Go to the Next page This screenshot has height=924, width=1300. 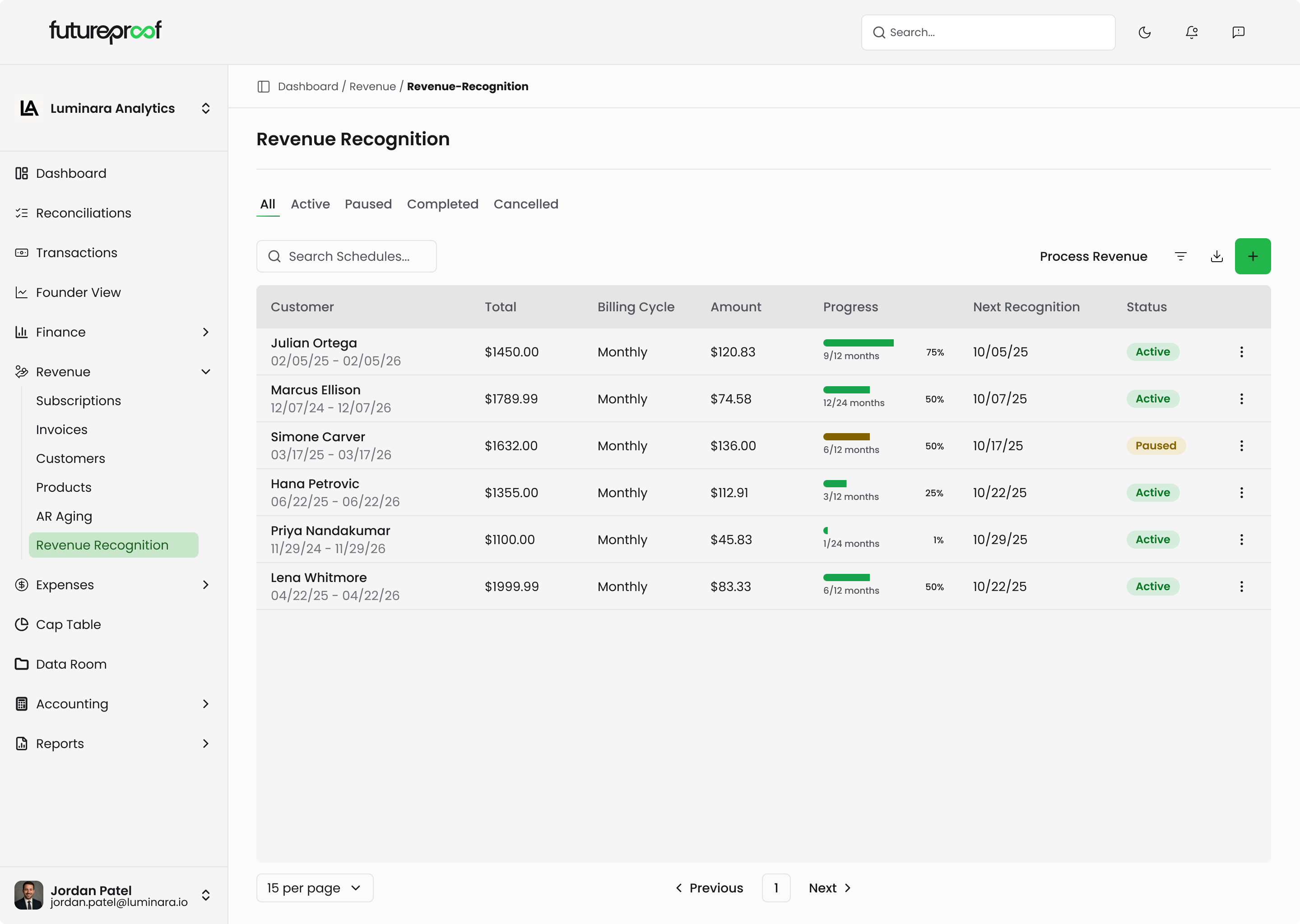pyautogui.click(x=829, y=888)
